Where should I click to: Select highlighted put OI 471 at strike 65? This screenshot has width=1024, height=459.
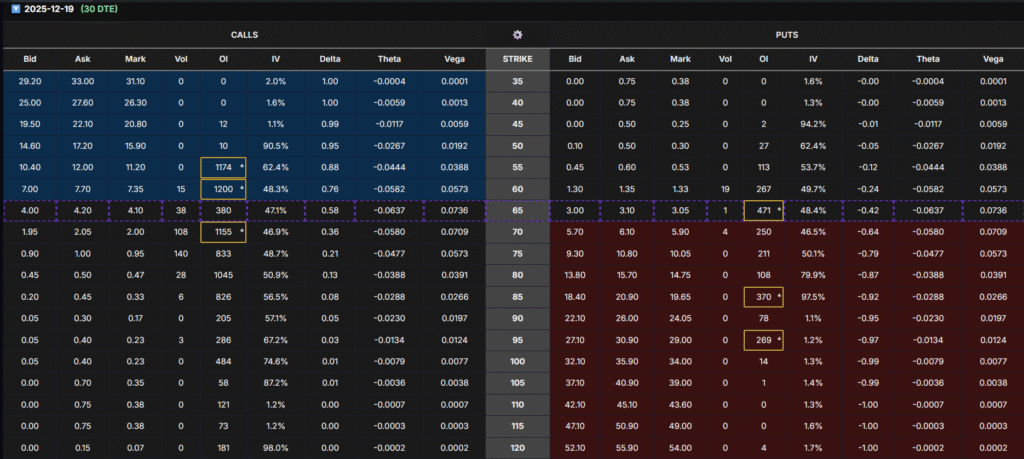click(x=765, y=211)
